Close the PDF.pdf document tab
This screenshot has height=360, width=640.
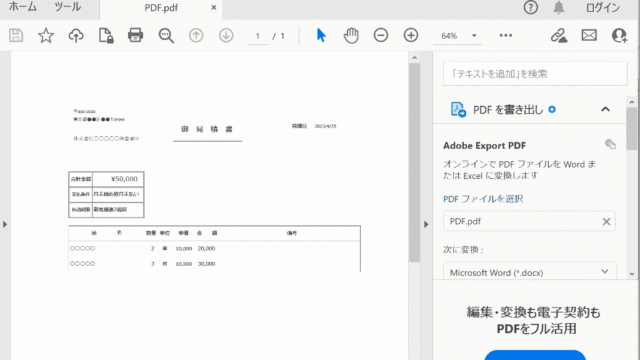213,7
